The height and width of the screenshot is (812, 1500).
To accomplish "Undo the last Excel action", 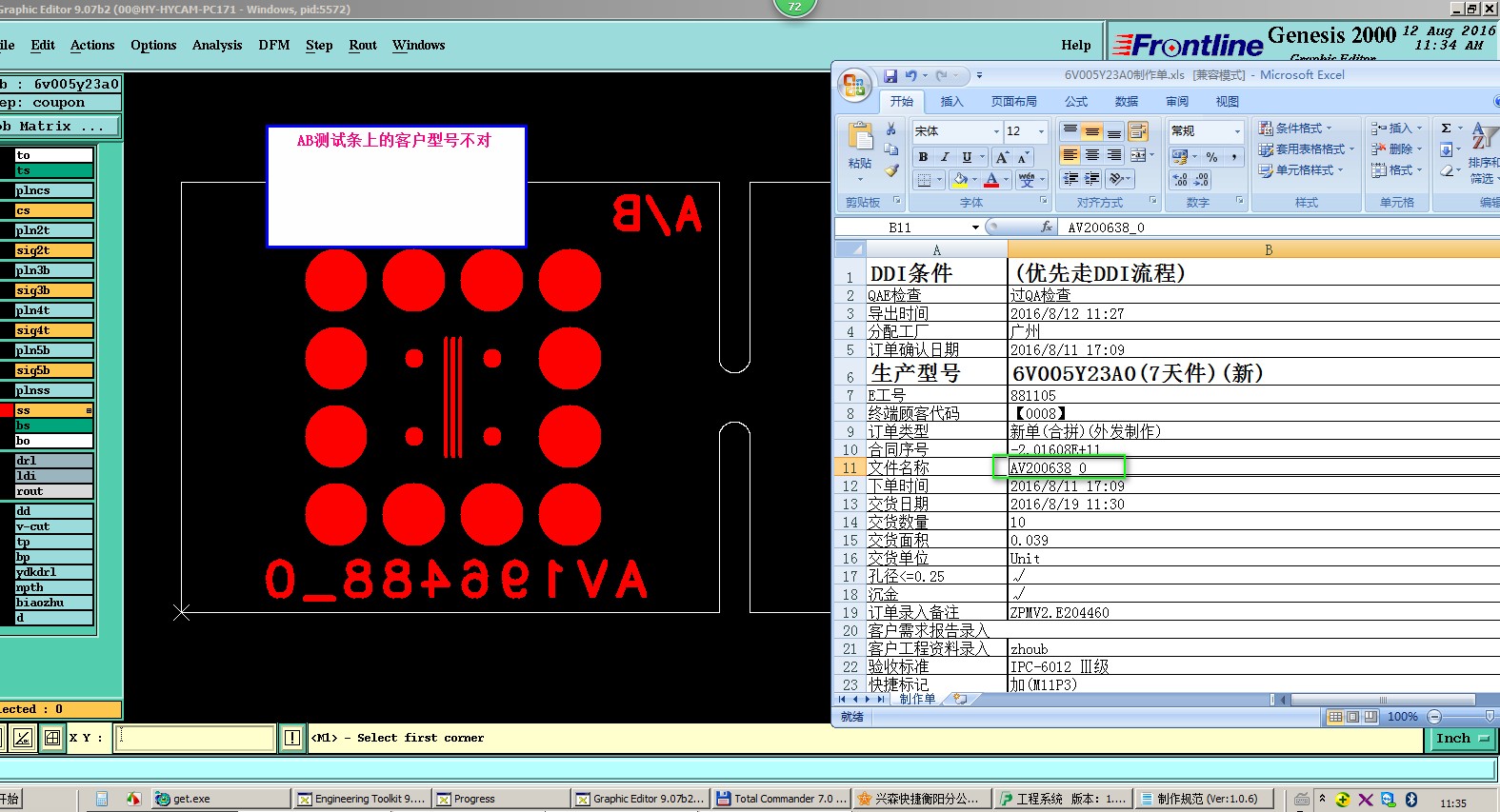I will 911,75.
